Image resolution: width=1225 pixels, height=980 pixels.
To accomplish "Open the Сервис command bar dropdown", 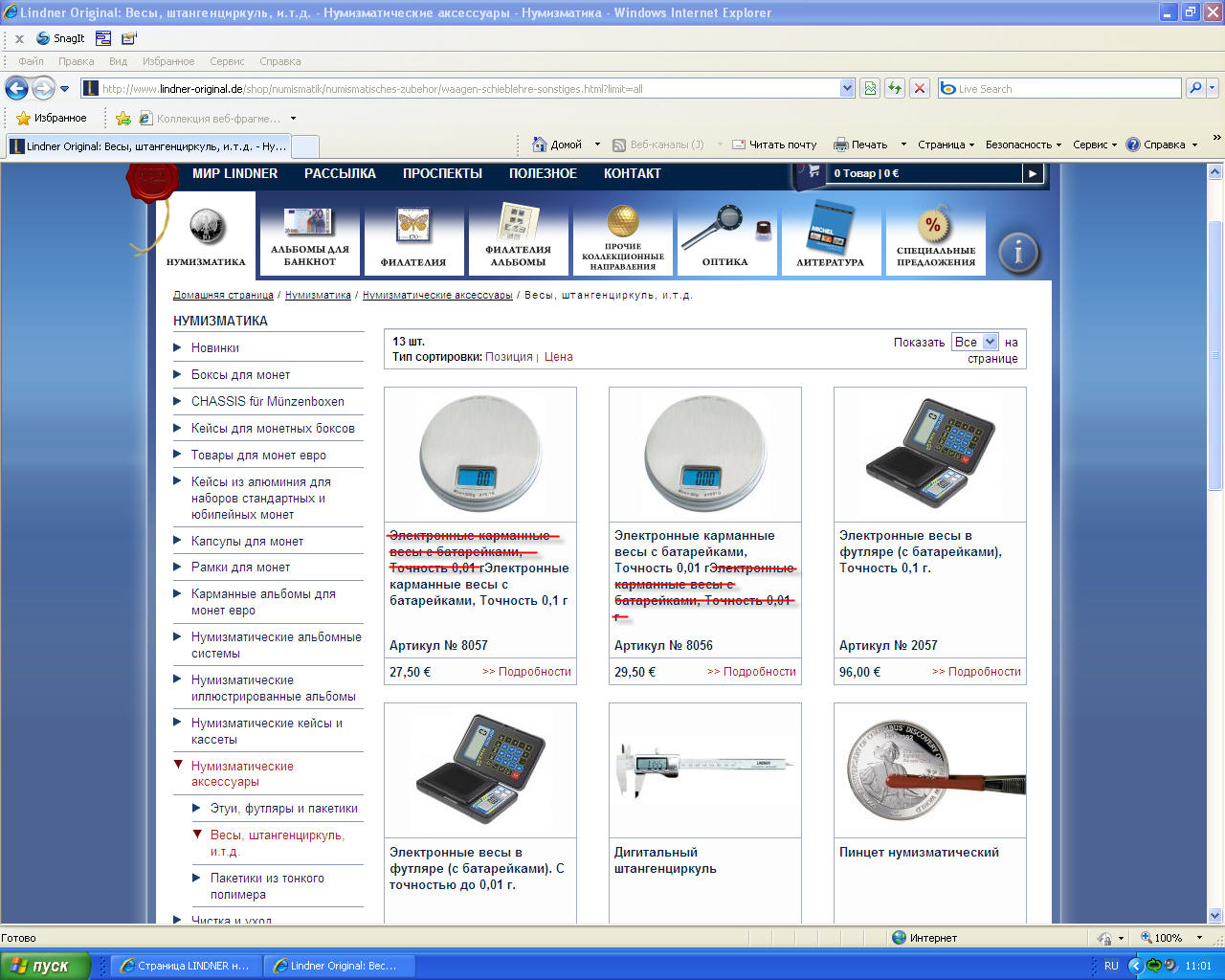I will [1095, 145].
